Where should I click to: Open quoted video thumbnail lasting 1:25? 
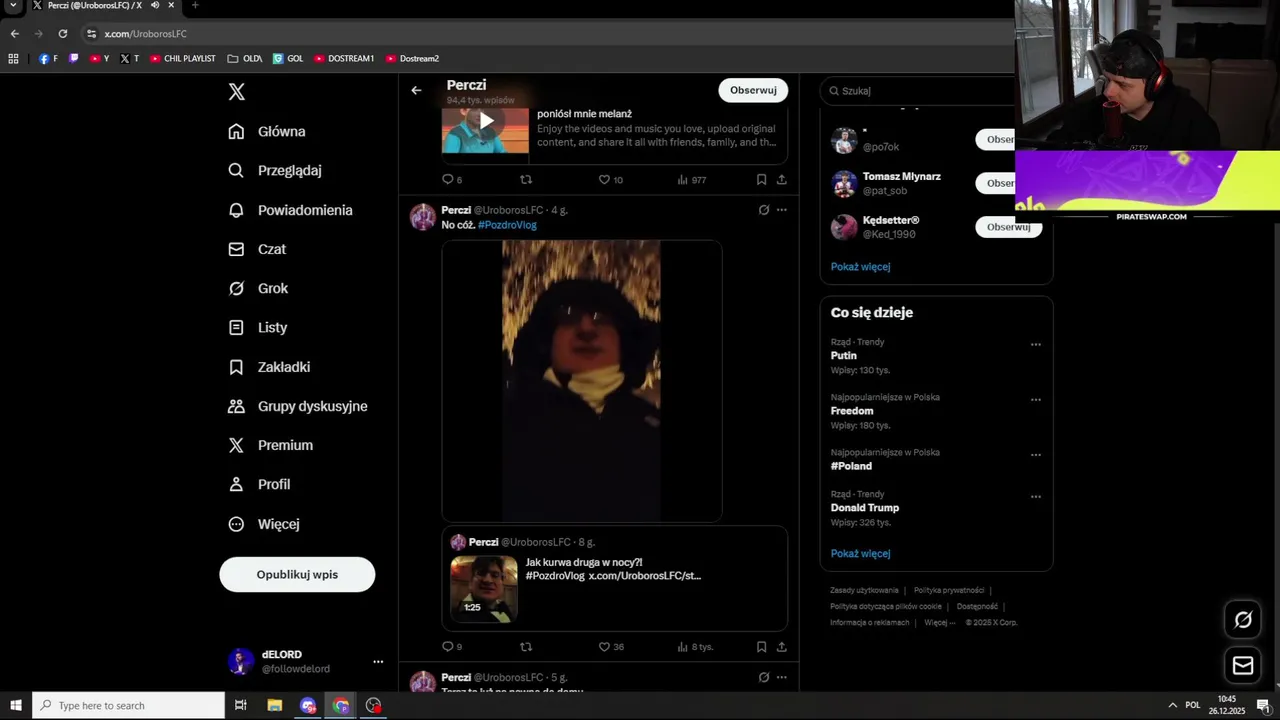pyautogui.click(x=483, y=588)
